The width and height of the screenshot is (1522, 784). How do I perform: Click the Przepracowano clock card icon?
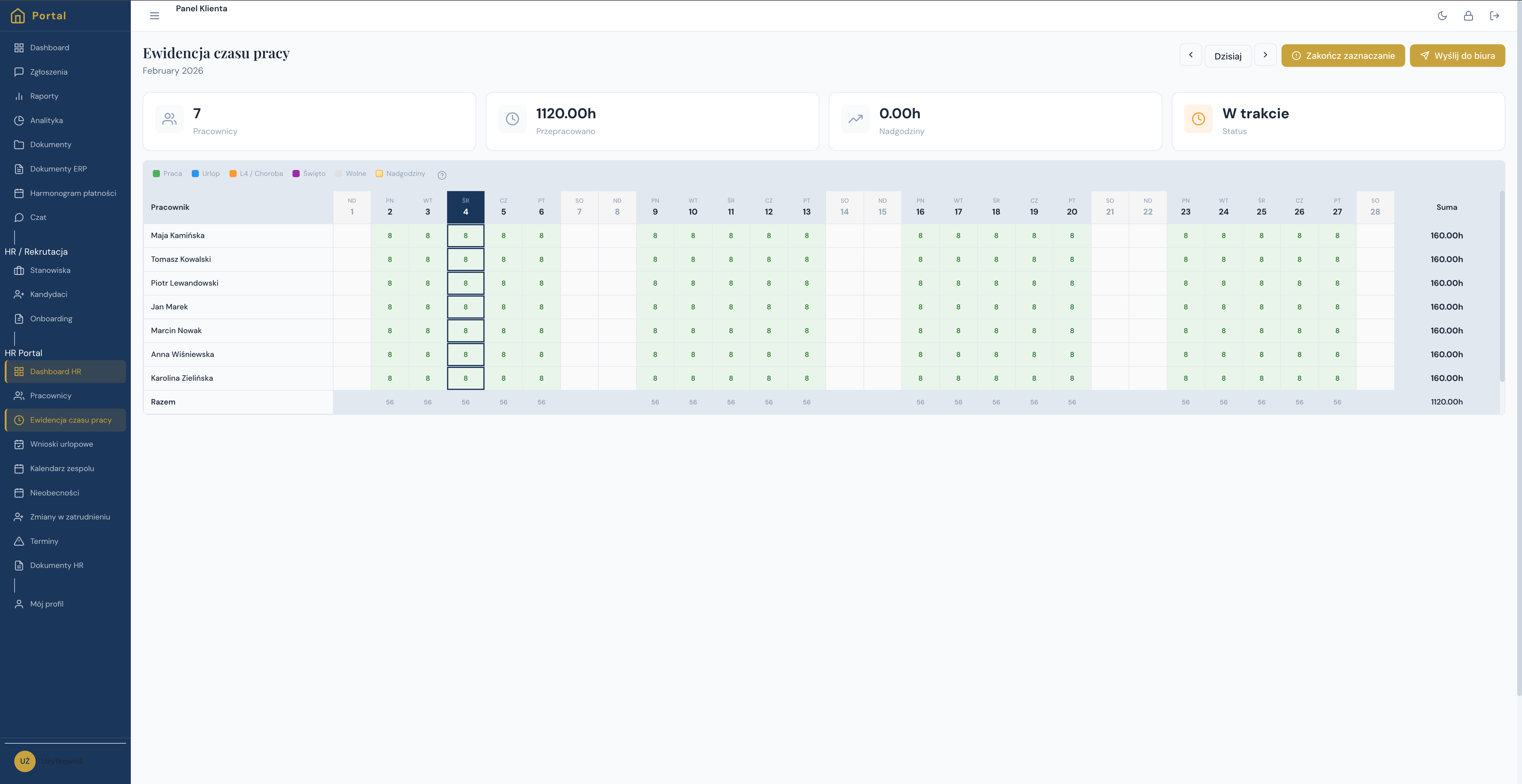(x=512, y=119)
